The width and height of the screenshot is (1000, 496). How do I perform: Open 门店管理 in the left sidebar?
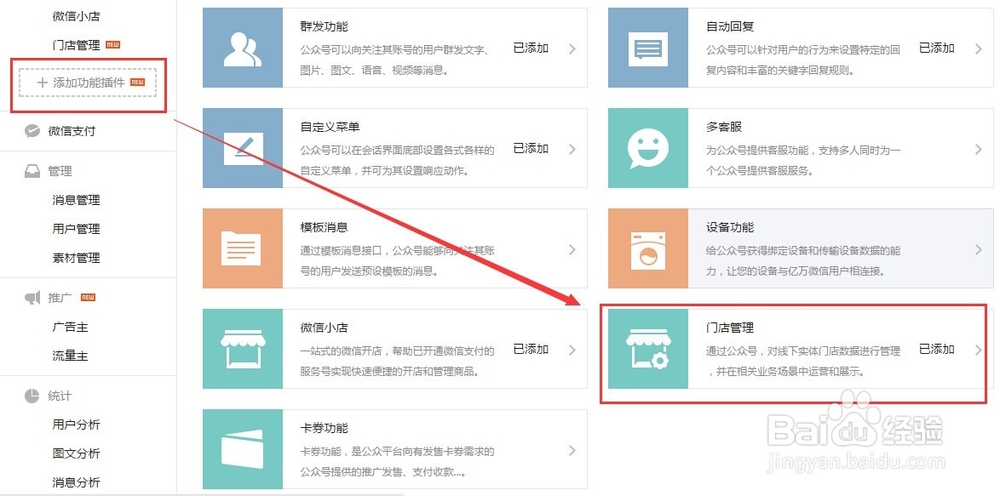(76, 45)
